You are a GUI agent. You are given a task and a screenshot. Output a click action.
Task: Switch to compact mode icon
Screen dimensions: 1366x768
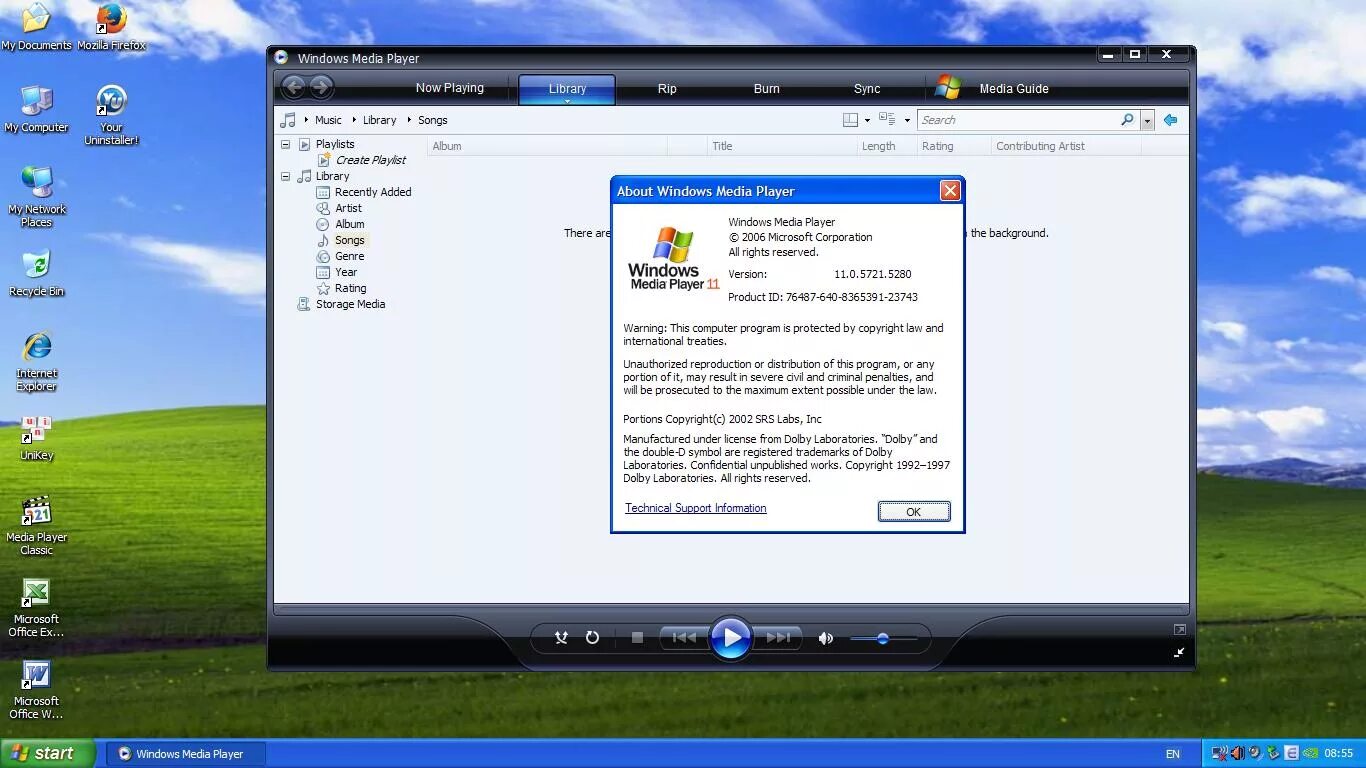1180,652
